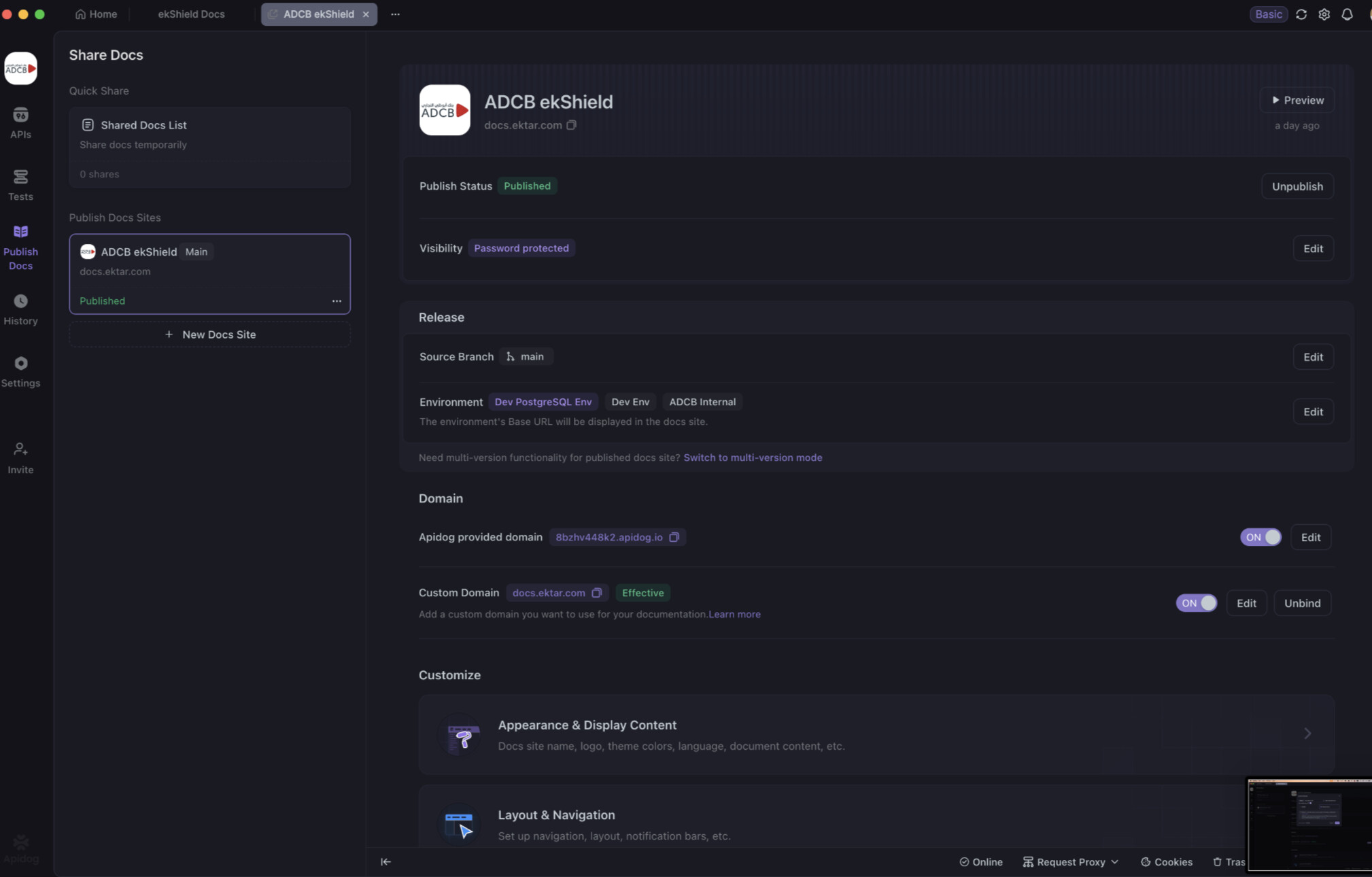Toggle off Custom Domain switch
This screenshot has width=1372, height=877.
(1196, 603)
